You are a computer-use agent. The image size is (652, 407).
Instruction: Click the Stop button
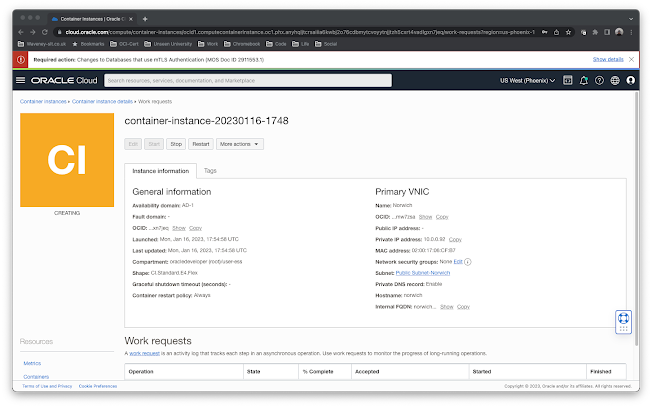click(x=176, y=144)
